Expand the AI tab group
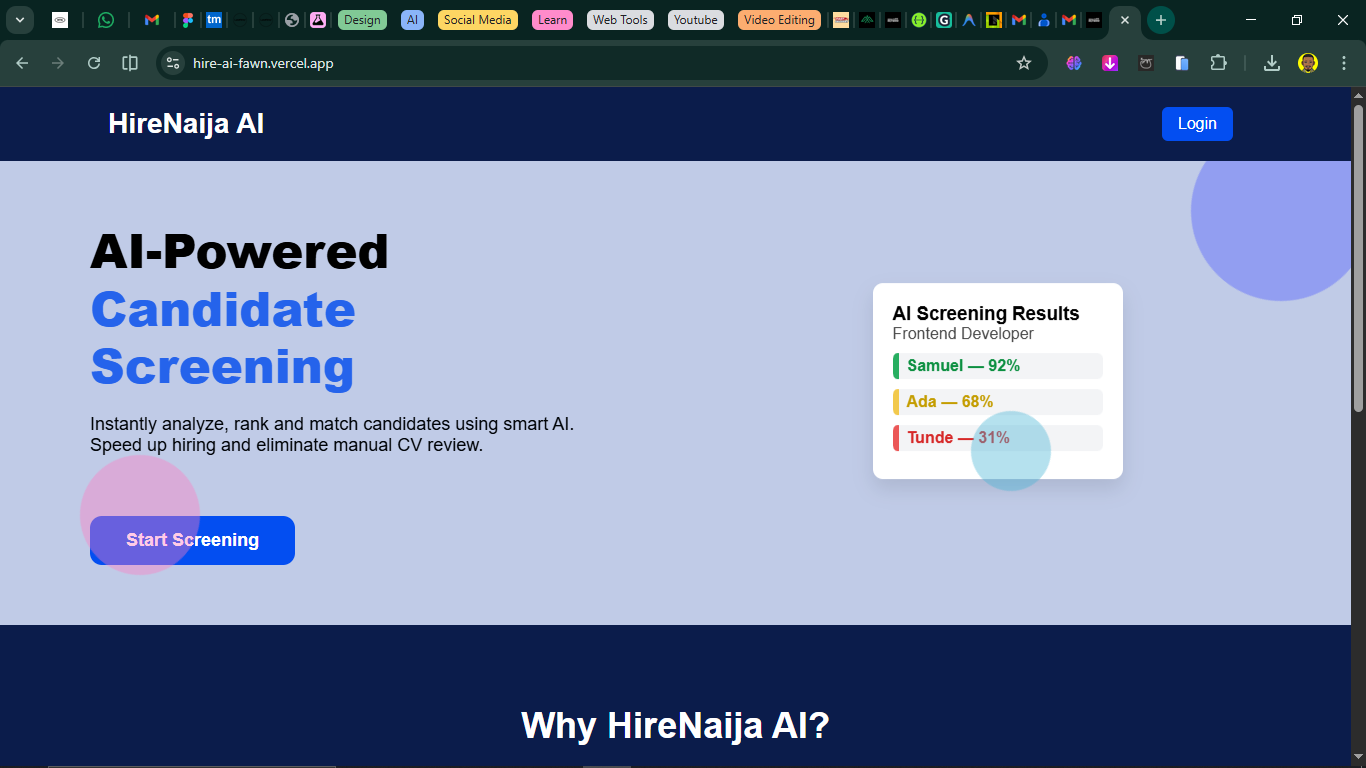 tap(412, 20)
